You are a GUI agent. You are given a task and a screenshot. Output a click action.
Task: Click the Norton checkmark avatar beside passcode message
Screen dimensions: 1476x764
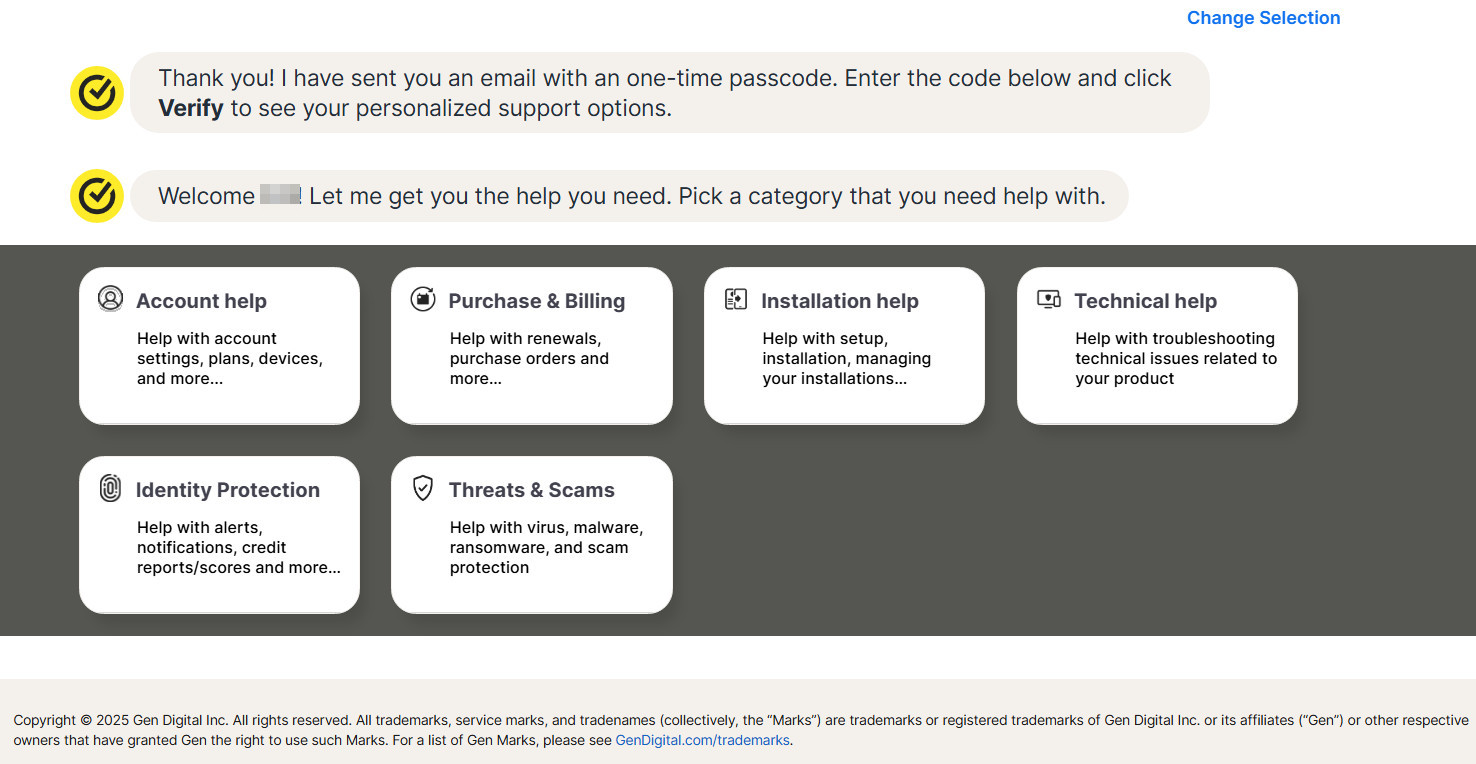click(x=97, y=93)
